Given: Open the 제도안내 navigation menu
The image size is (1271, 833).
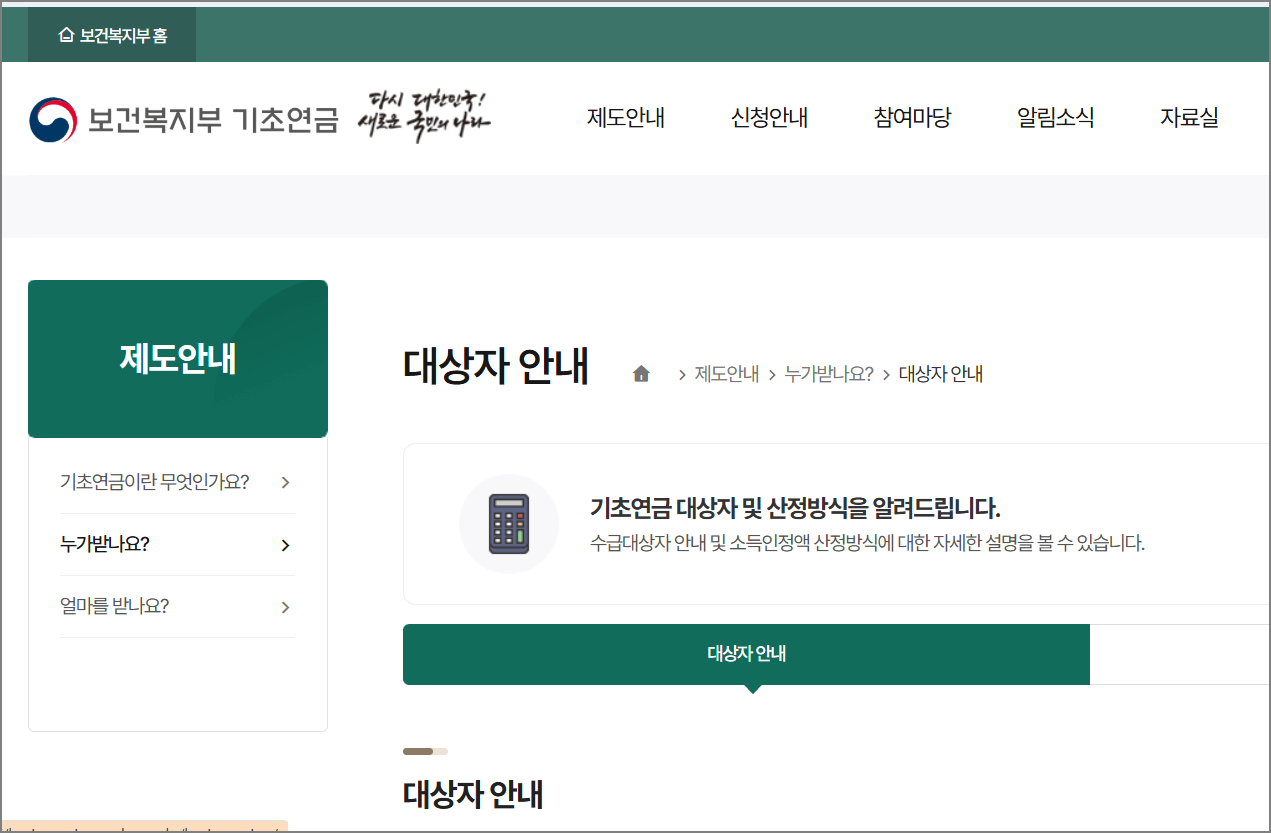Looking at the screenshot, I should tap(625, 117).
